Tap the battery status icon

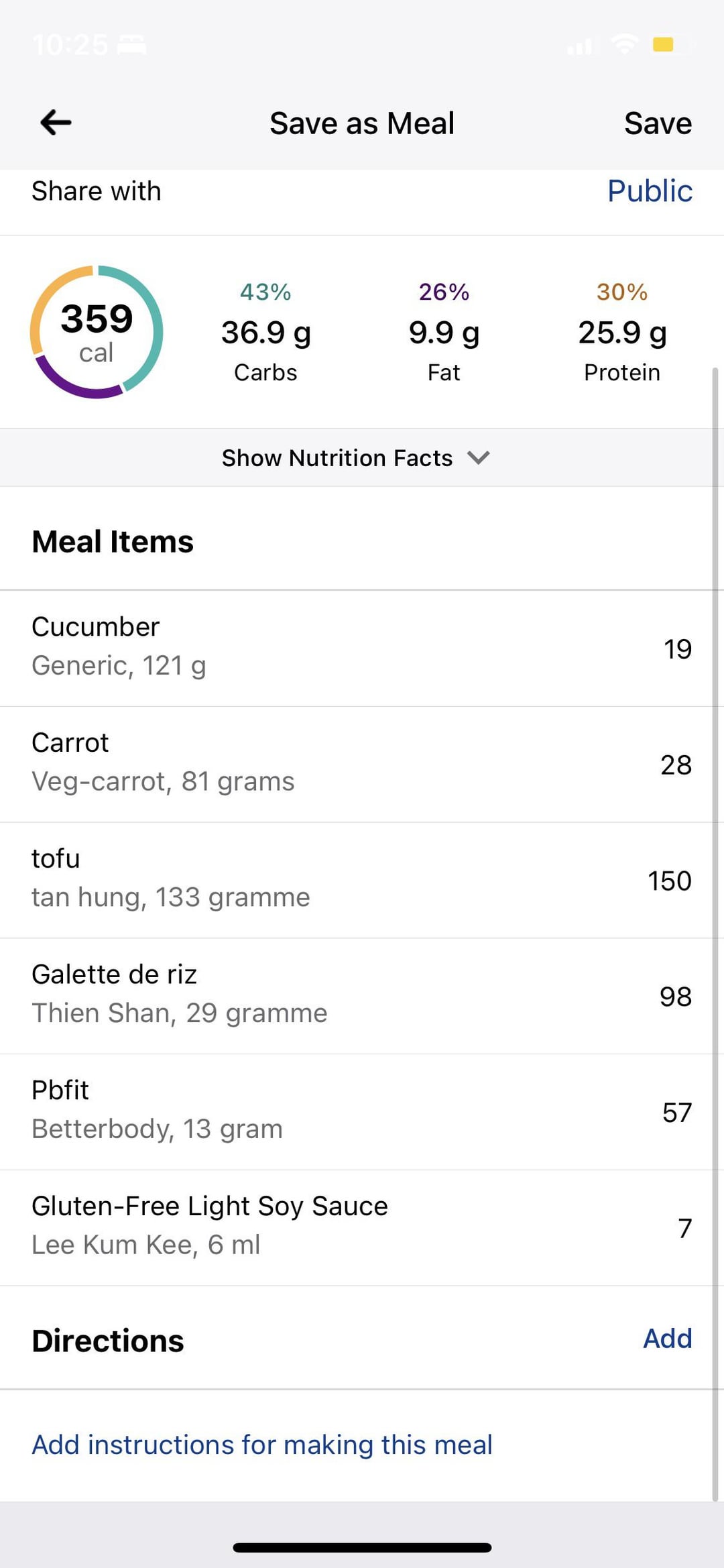672,45
